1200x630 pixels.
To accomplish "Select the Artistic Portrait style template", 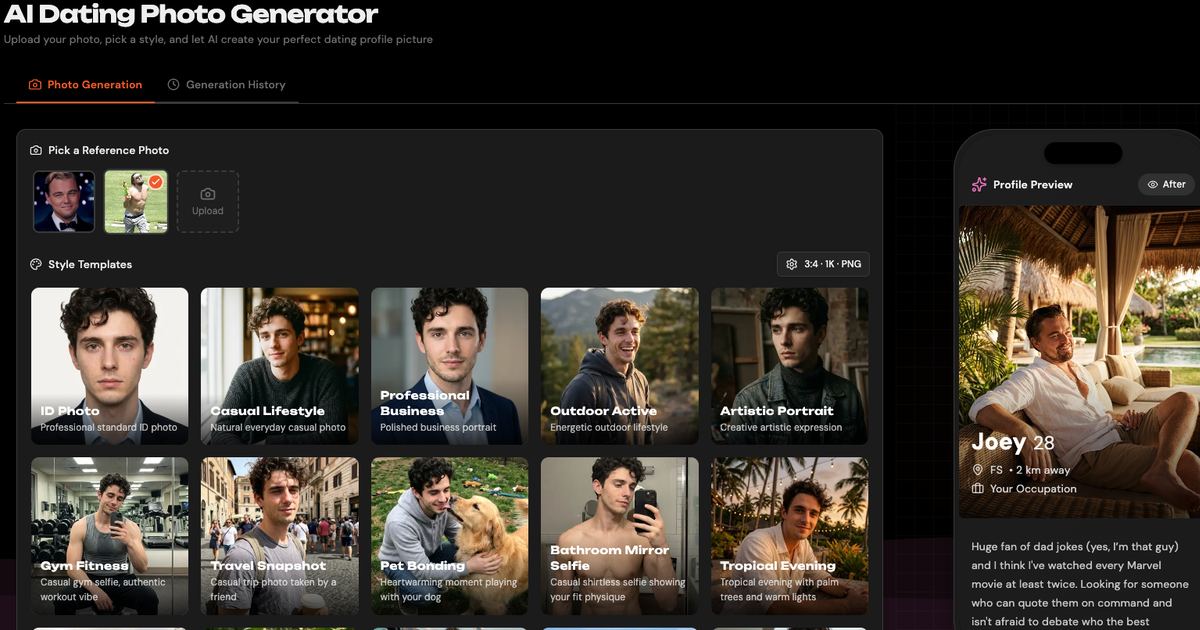I will 790,366.
